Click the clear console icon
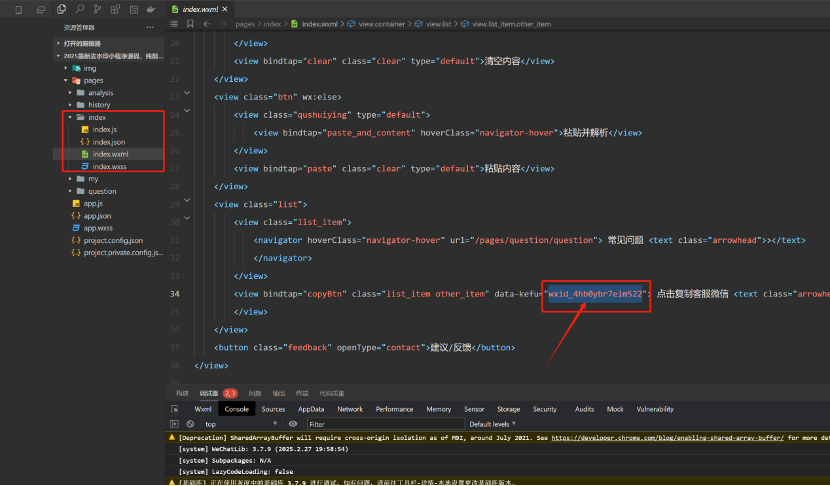Screen dimensions: 830x486 (190, 424)
